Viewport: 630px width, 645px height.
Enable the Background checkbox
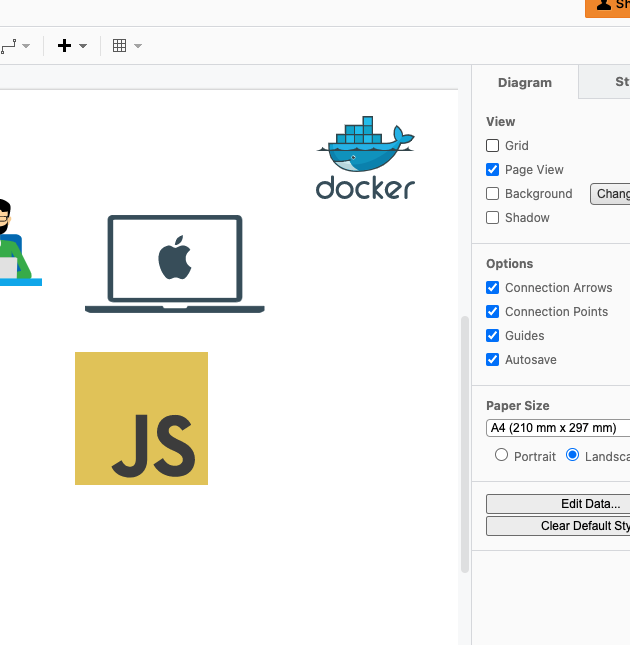click(x=492, y=193)
